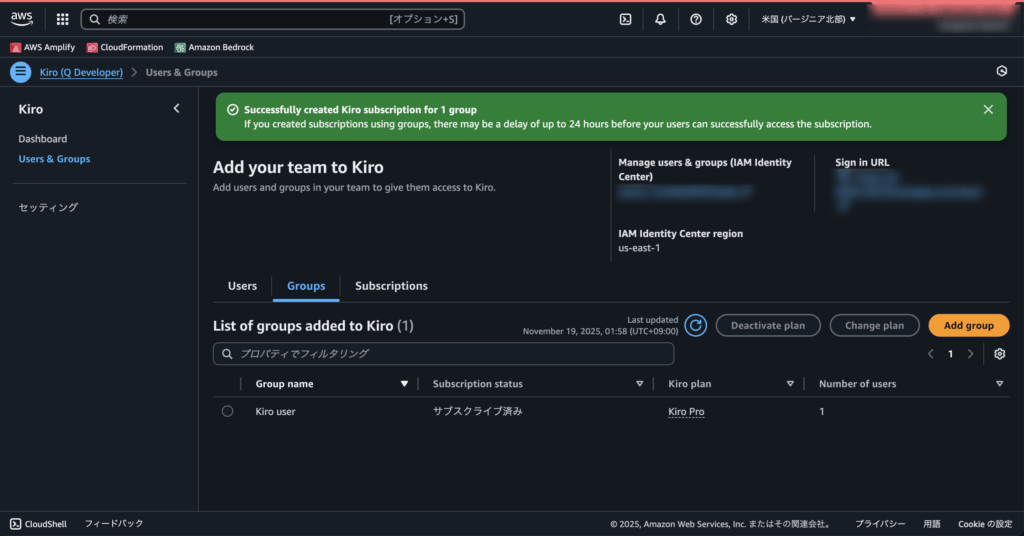Screen dimensions: 1024x536
Task: Refresh the groups list
Action: (696, 325)
